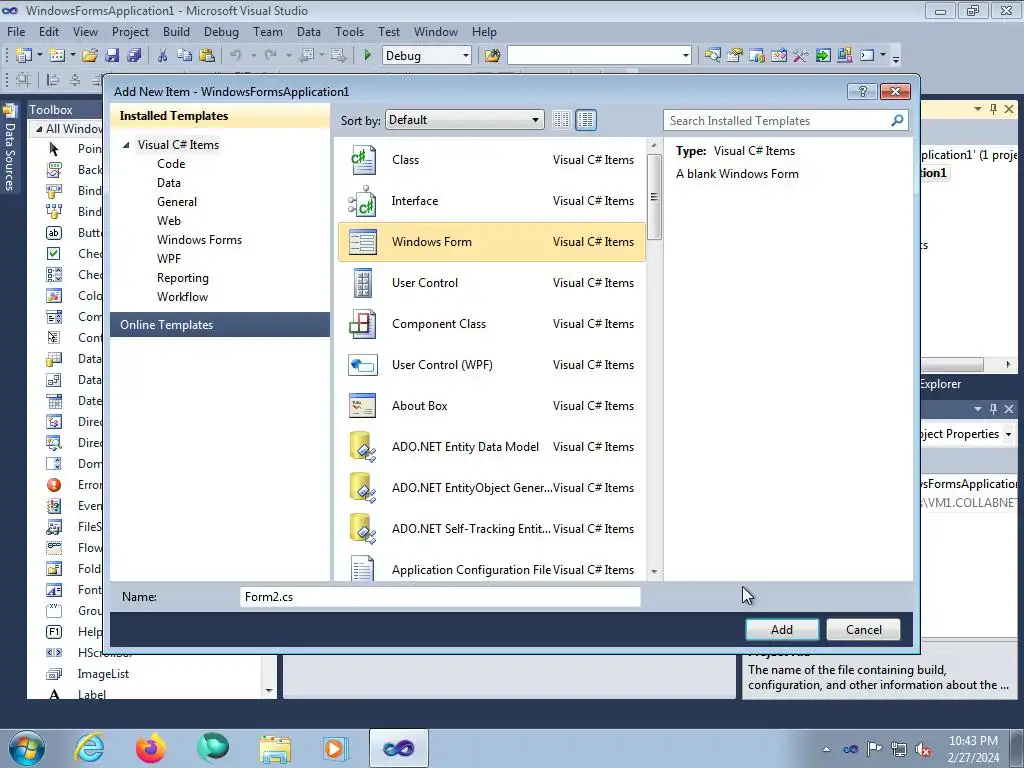1024x768 pixels.
Task: Open the Project Properties object dropdown
Action: (1008, 434)
